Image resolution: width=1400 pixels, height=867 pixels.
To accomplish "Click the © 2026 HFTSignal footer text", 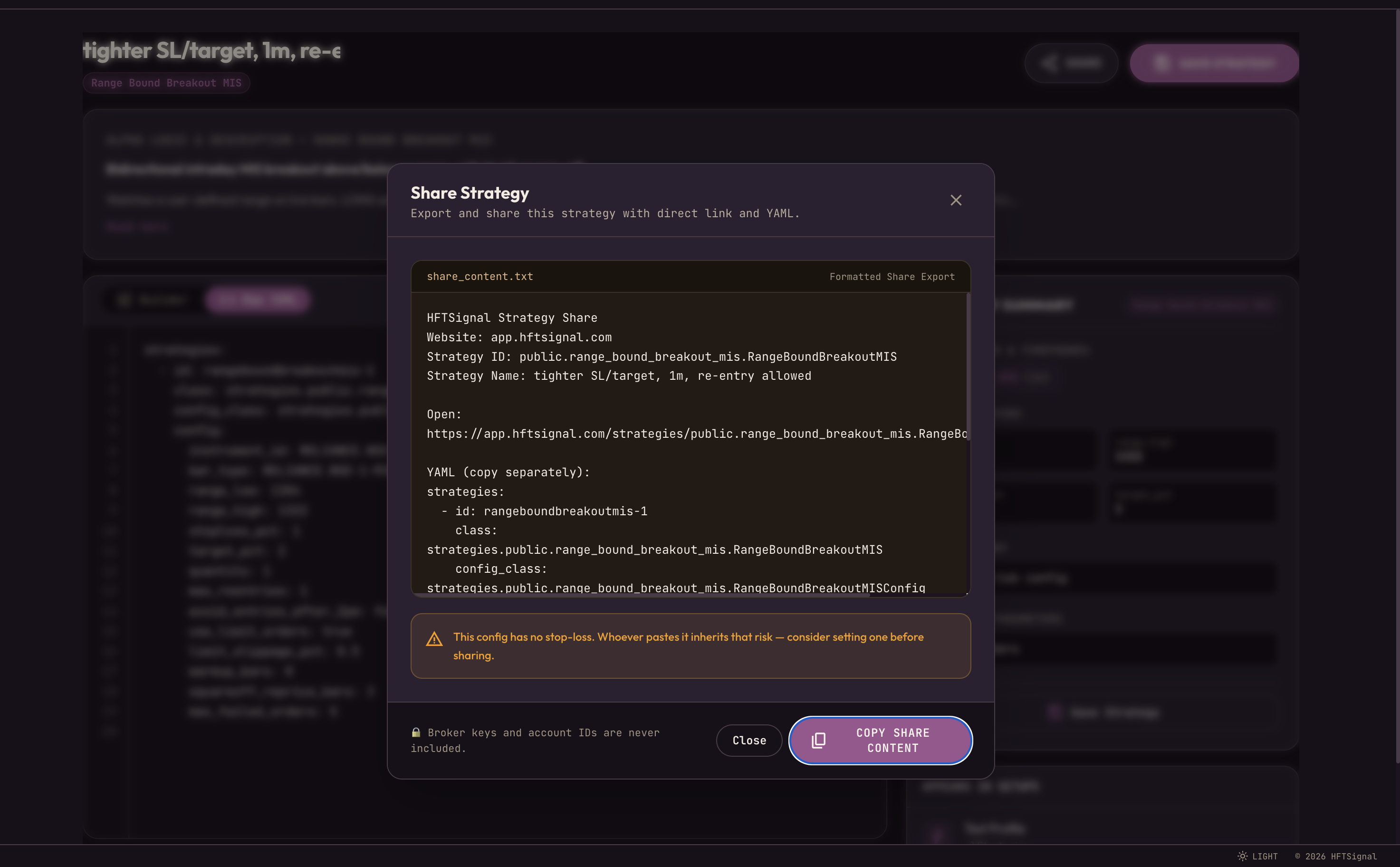I will coord(1335,856).
